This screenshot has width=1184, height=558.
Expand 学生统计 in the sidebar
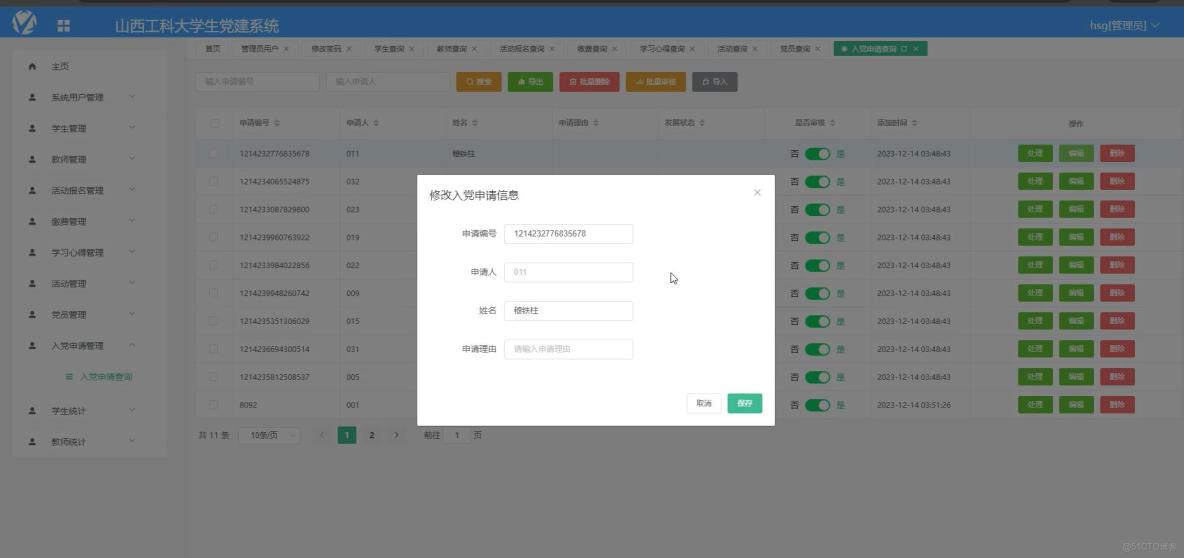(x=132, y=410)
